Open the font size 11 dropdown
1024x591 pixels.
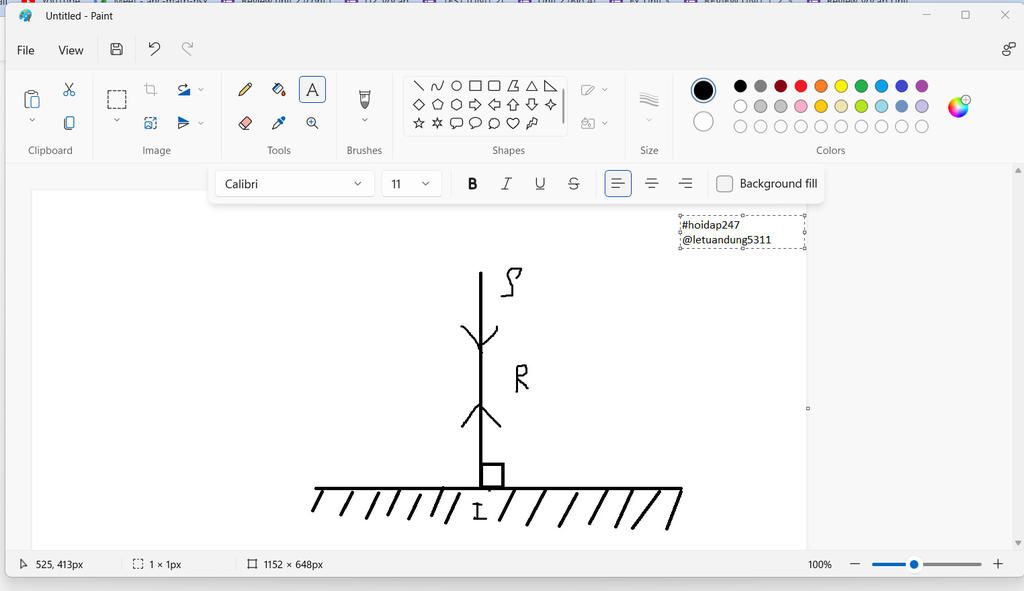411,184
